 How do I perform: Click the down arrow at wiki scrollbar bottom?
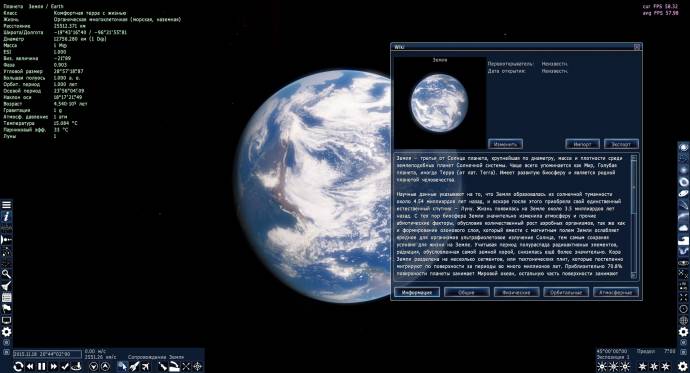coord(634,275)
